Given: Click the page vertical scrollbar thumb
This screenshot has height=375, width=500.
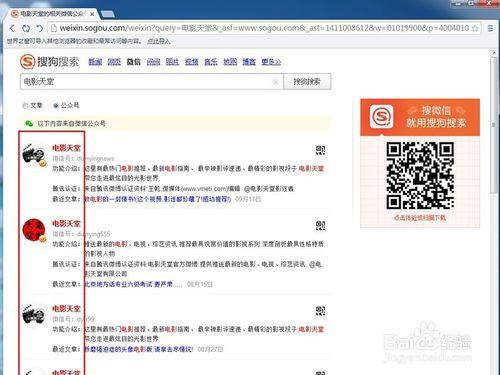Looking at the screenshot, I should [x=494, y=125].
